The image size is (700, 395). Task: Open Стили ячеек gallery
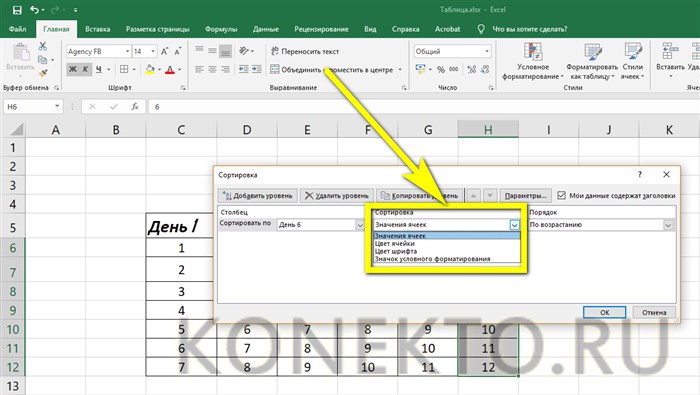633,62
